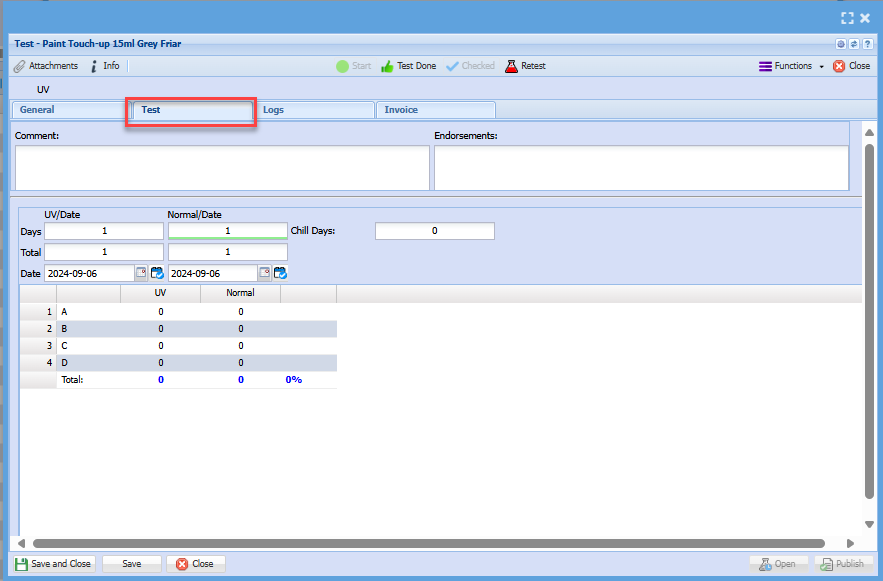Click the Info toolbar icon
883x581 pixels.
pos(94,66)
